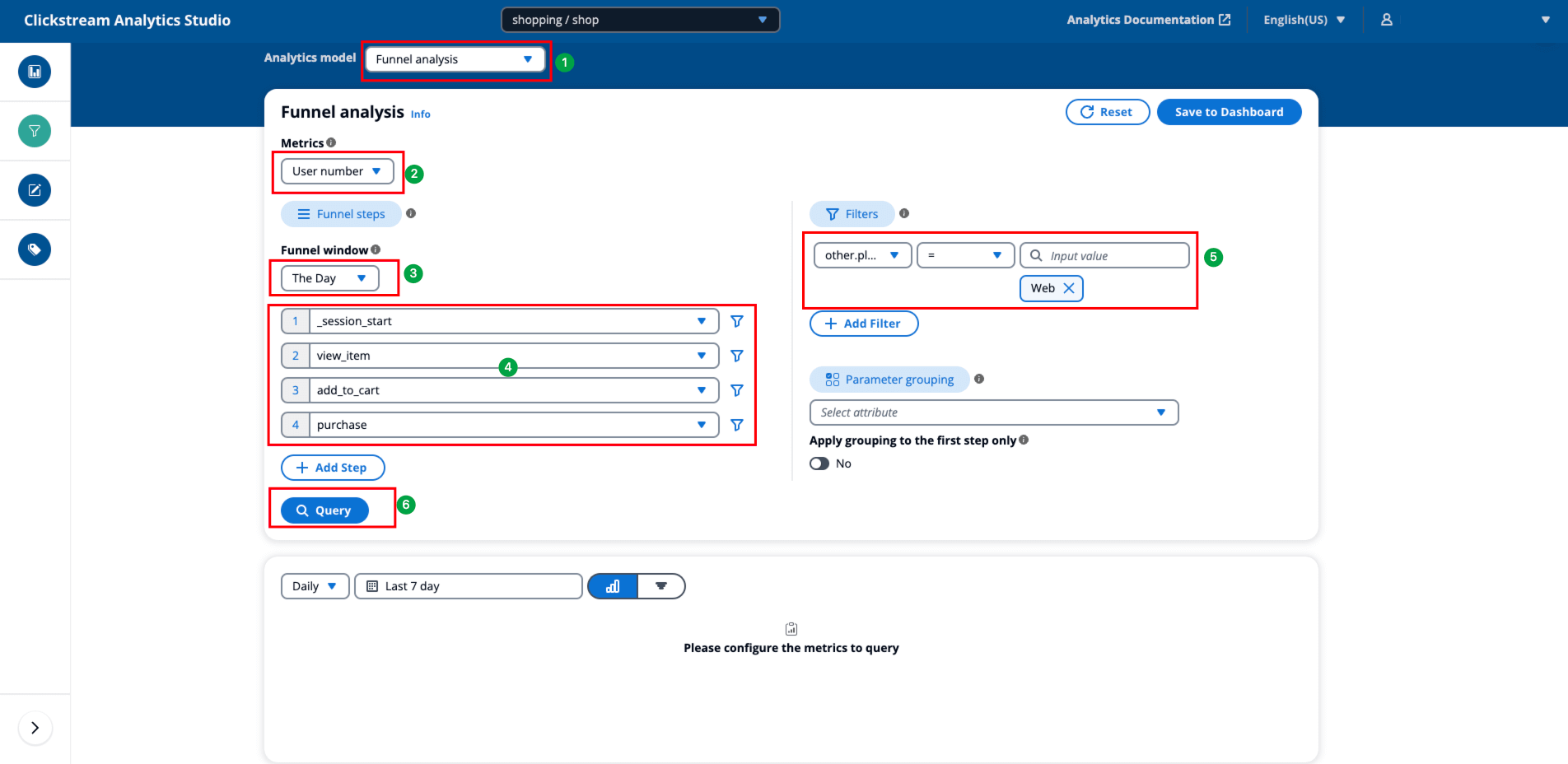Open the view_item step dropdown
1568x764 pixels.
tap(514, 356)
